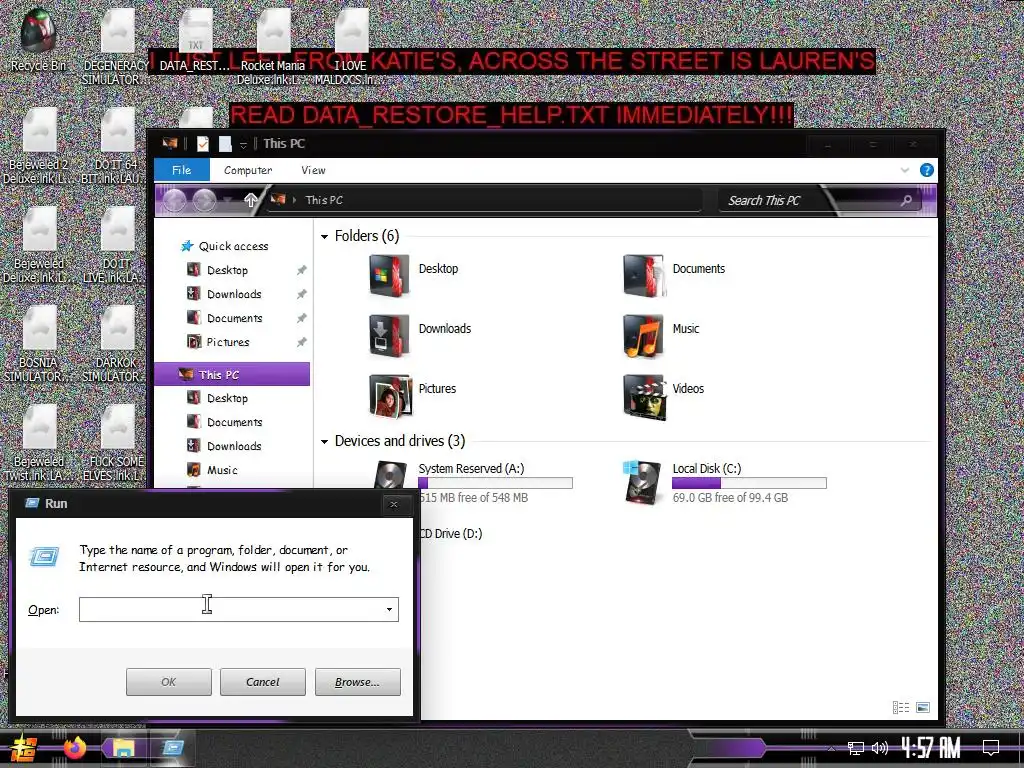This screenshot has height=768, width=1024.
Task: Click the Search This PC box
Action: (820, 200)
